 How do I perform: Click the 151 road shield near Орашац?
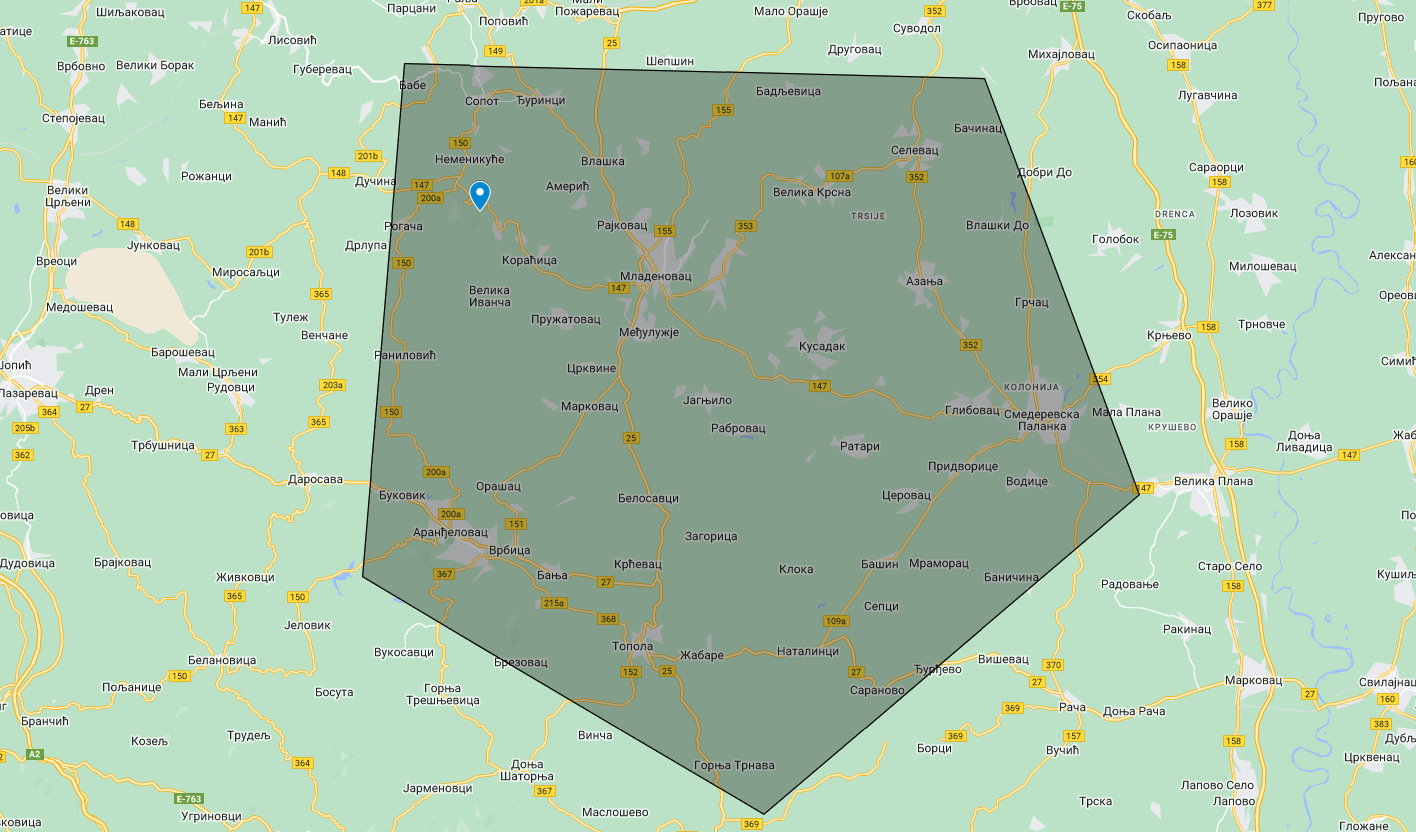(516, 524)
